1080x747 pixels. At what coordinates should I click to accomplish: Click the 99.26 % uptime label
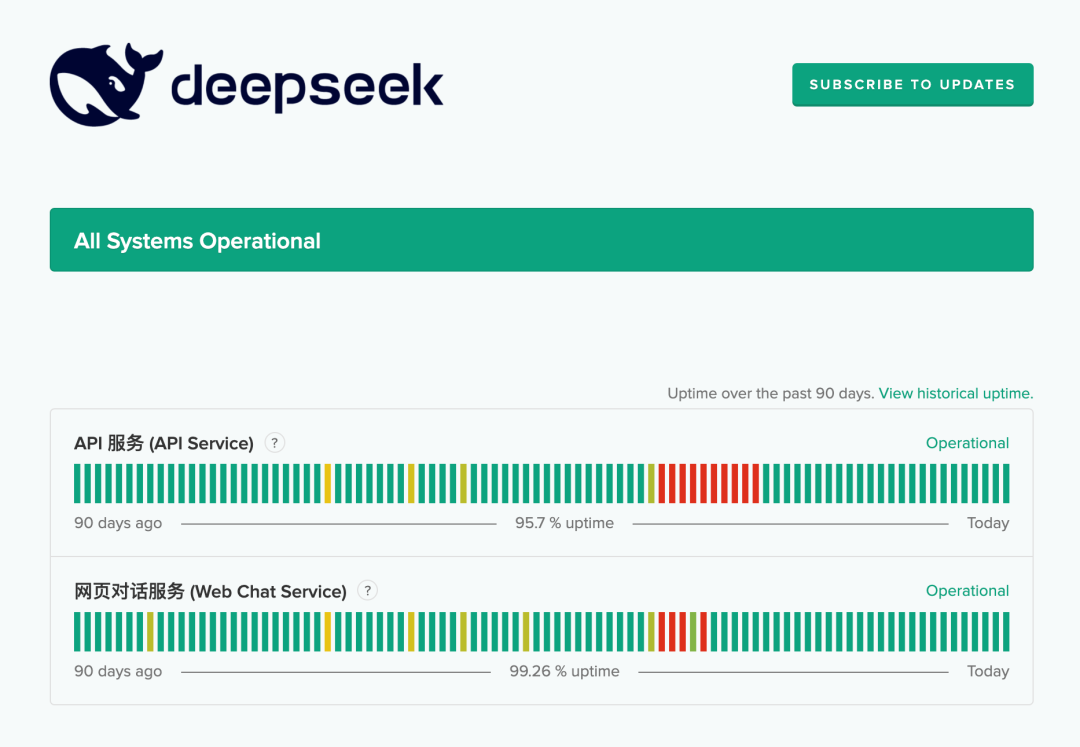click(564, 671)
